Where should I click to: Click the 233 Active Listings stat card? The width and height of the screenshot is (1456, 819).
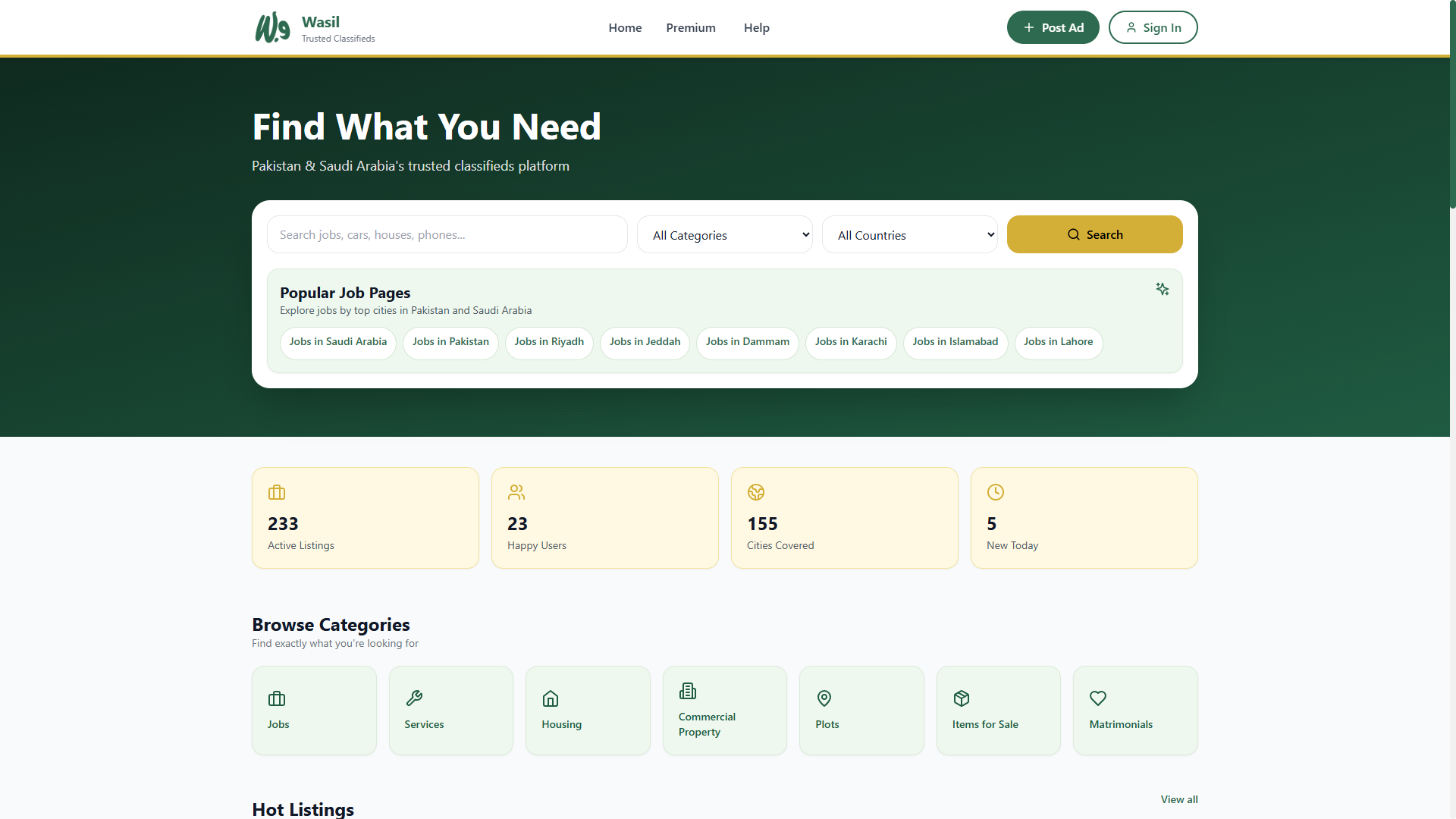coord(366,518)
